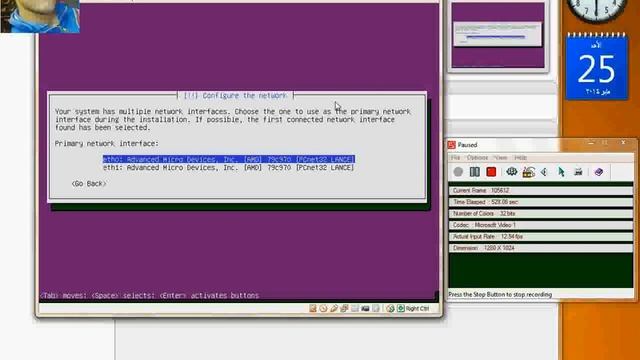640x360 pixels.
Task: Click the Codec Microsoft Video 1 line
Action: [541, 225]
